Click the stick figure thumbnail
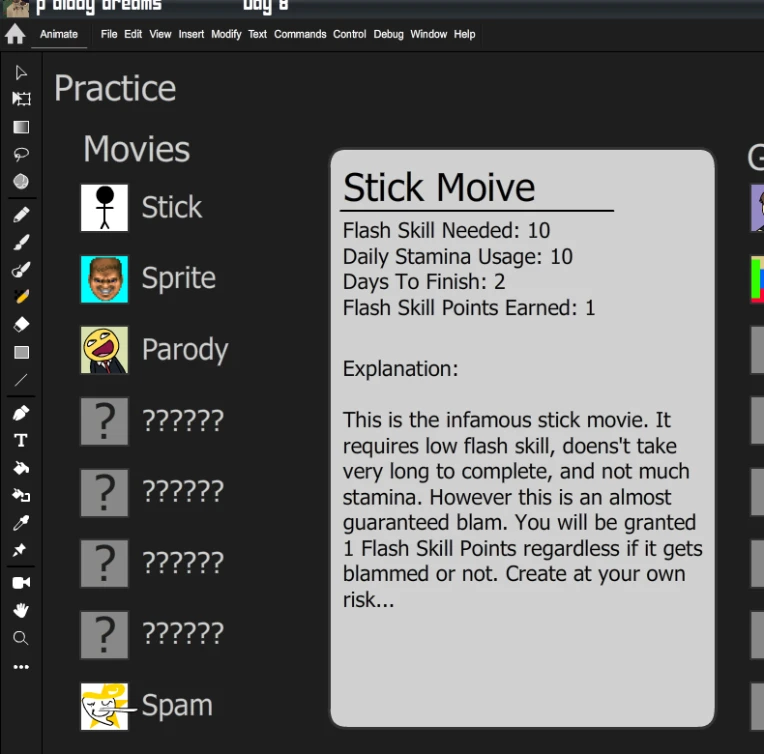 (x=104, y=208)
